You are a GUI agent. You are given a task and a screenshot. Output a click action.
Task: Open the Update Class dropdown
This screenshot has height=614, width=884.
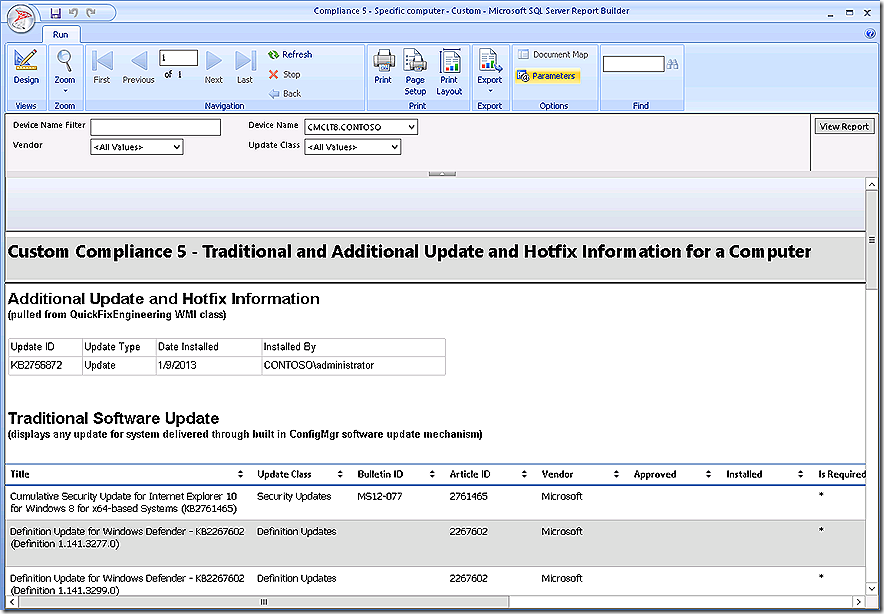tap(394, 147)
